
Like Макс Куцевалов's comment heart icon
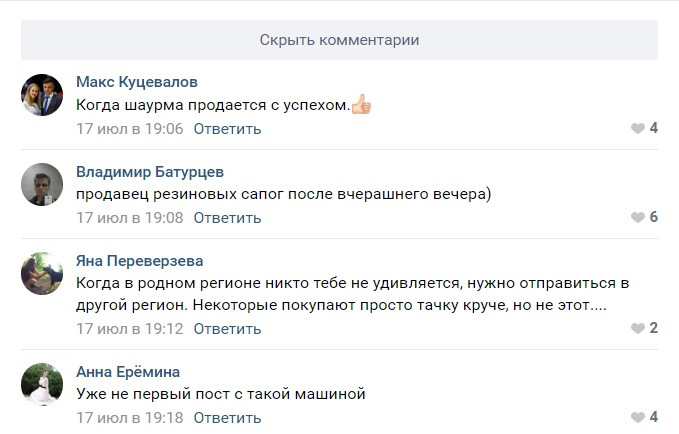[637, 128]
